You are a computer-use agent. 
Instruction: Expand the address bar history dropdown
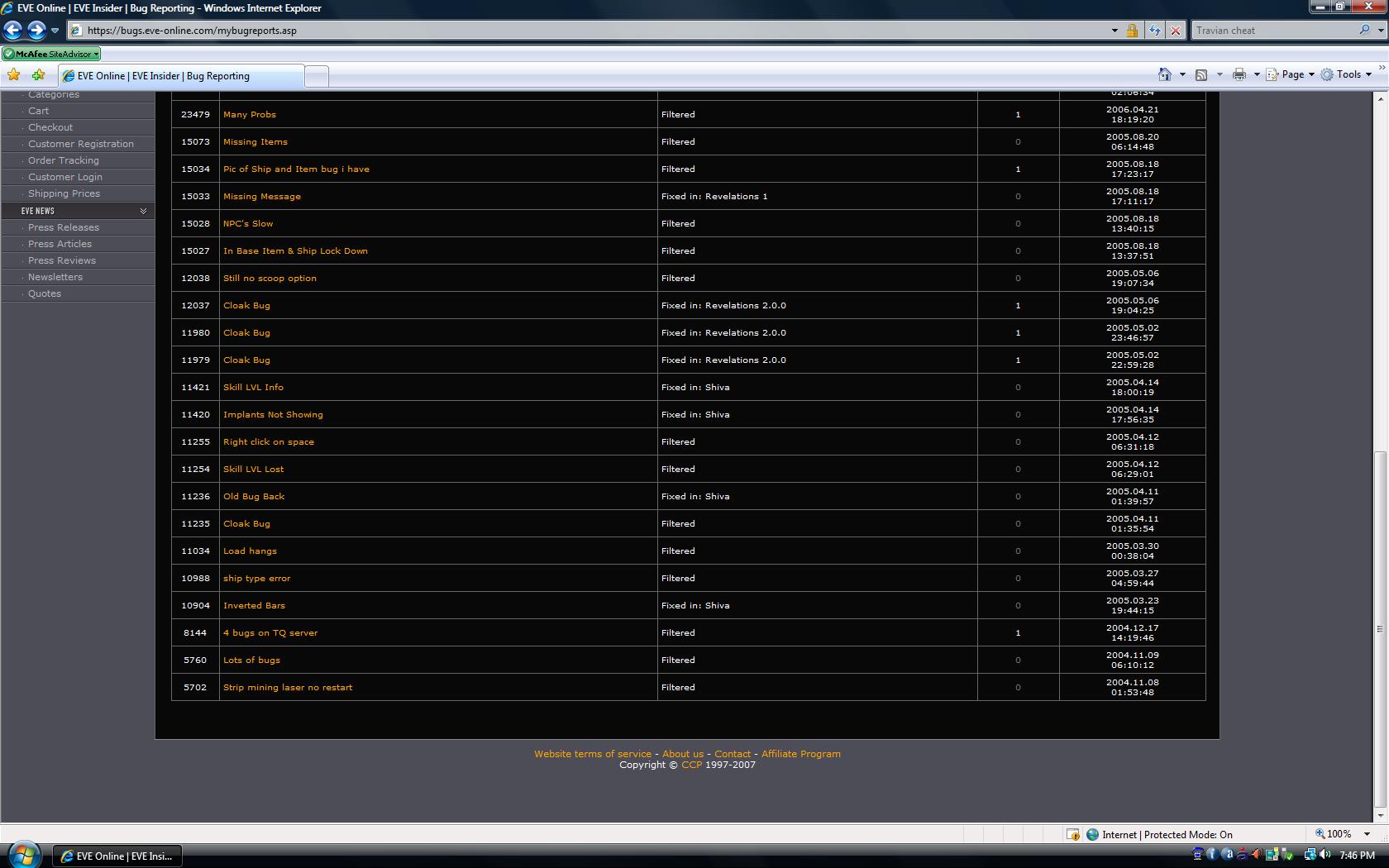coord(1114,31)
